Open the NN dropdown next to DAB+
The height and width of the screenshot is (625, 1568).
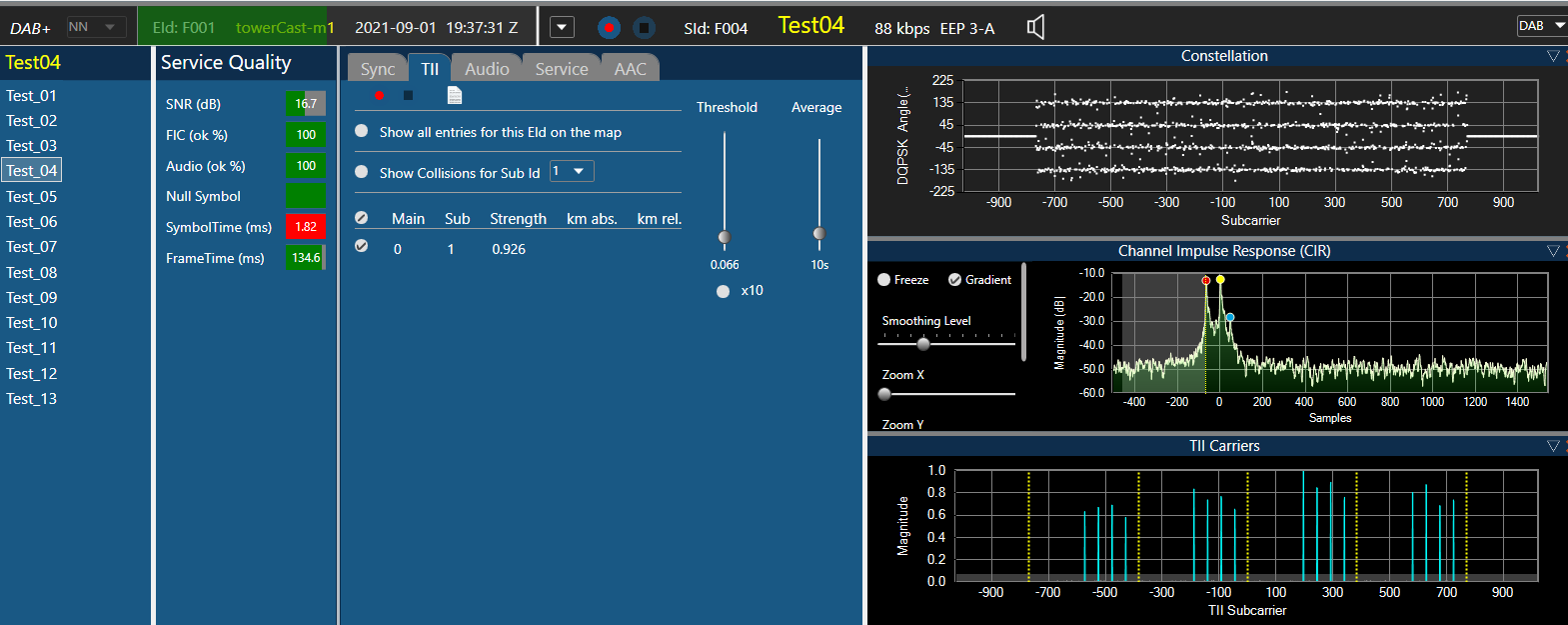point(96,27)
